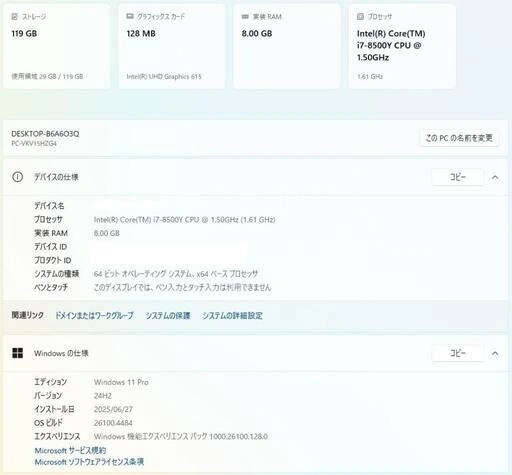
Task: Click the pen and touch value text
Action: (x=182, y=287)
